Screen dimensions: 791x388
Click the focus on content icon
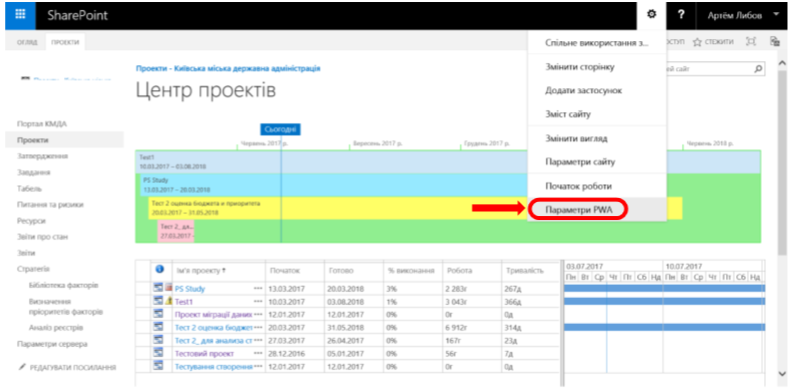pyautogui.click(x=751, y=42)
